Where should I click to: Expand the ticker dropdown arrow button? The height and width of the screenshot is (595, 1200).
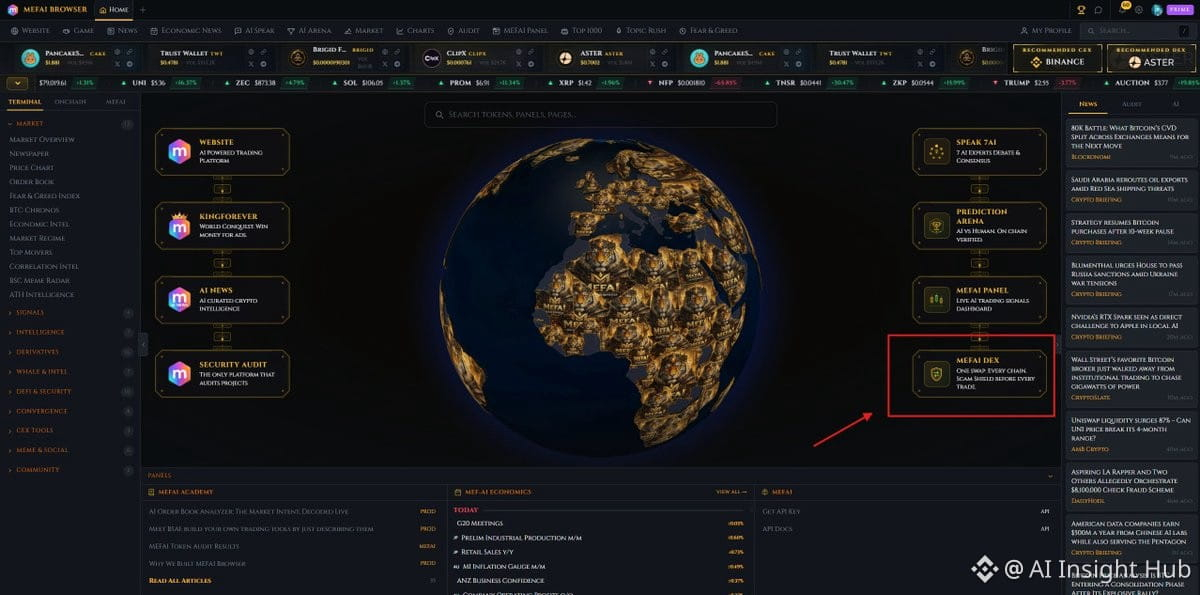pyautogui.click(x=17, y=83)
